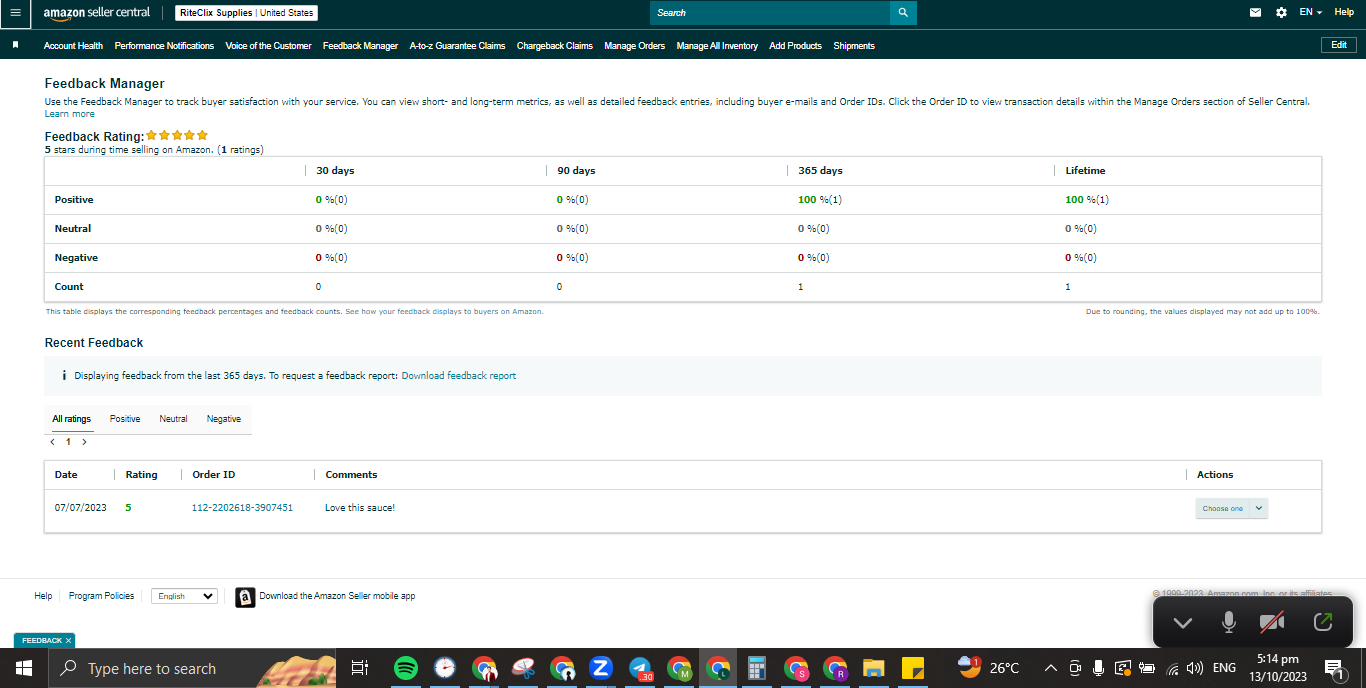The width and height of the screenshot is (1366, 688).
Task: Go to the next feedback page arrow
Action: [x=85, y=441]
